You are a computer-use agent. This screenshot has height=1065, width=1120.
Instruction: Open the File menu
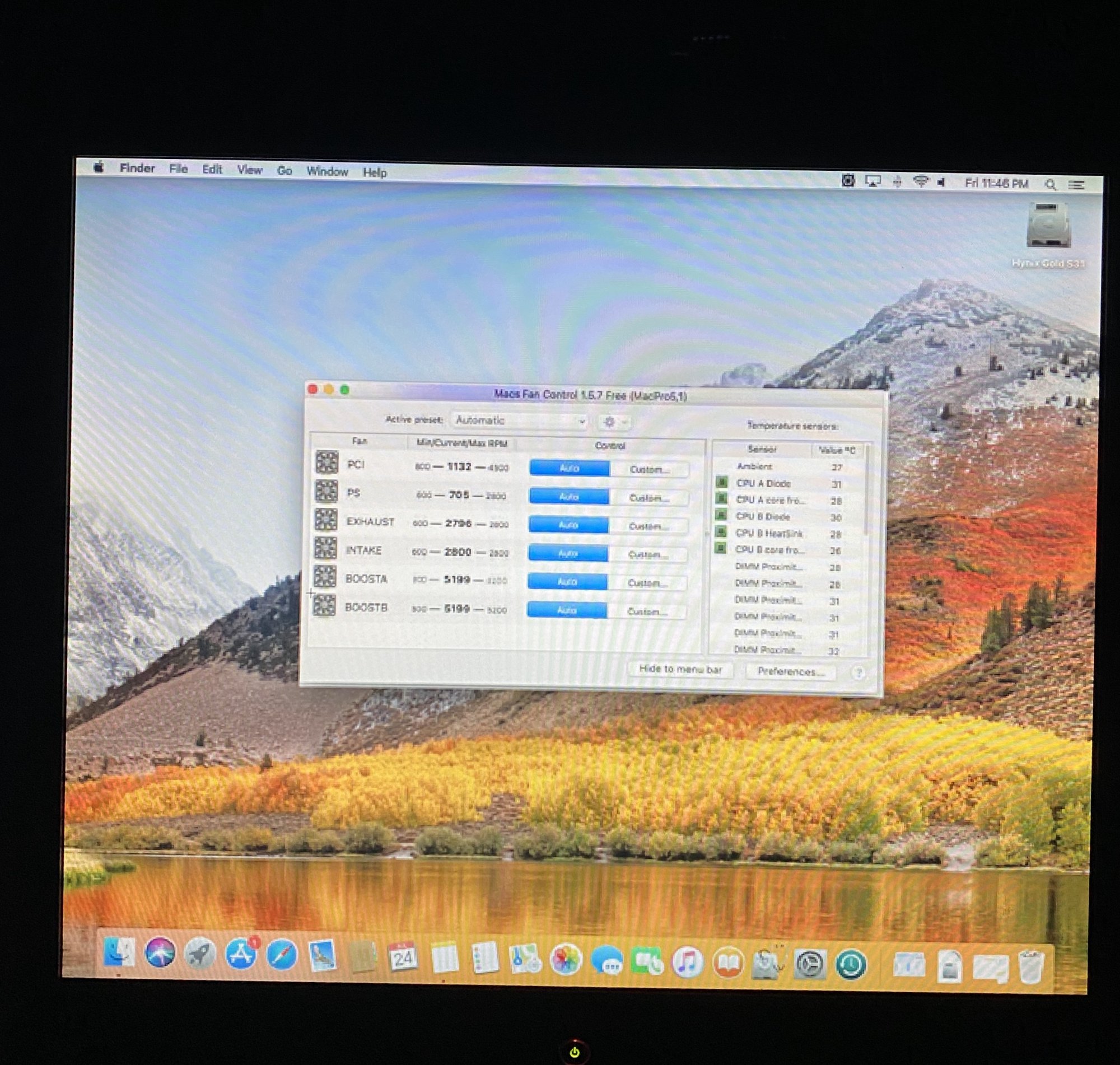tap(178, 169)
